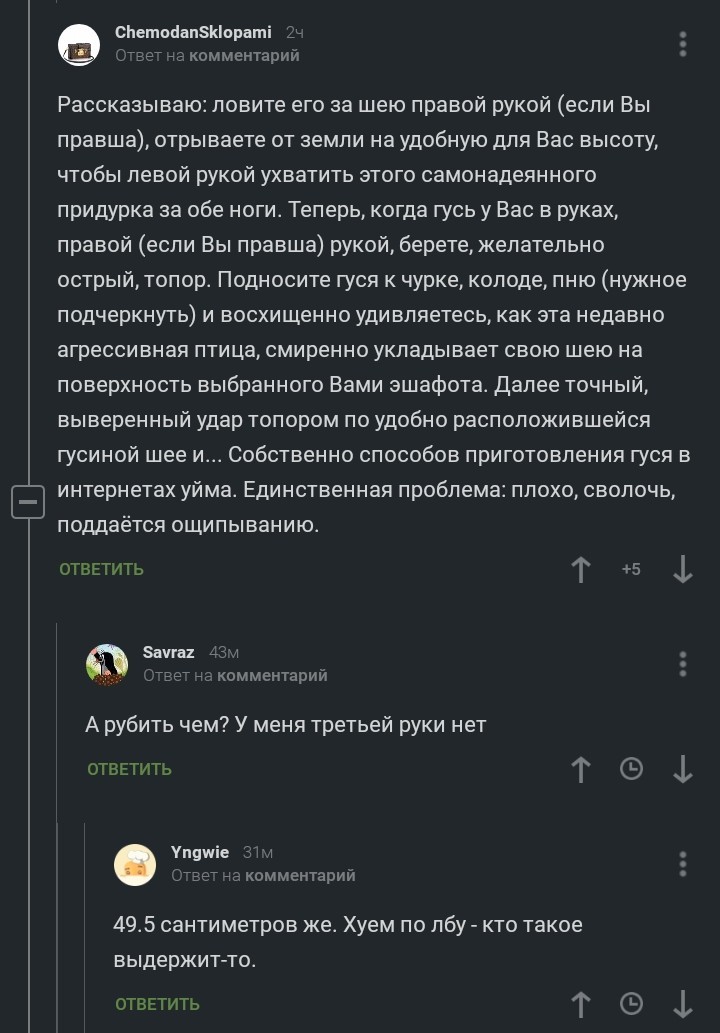Open Savraz's profile avatar
720x1033 pixels.
click(106, 665)
